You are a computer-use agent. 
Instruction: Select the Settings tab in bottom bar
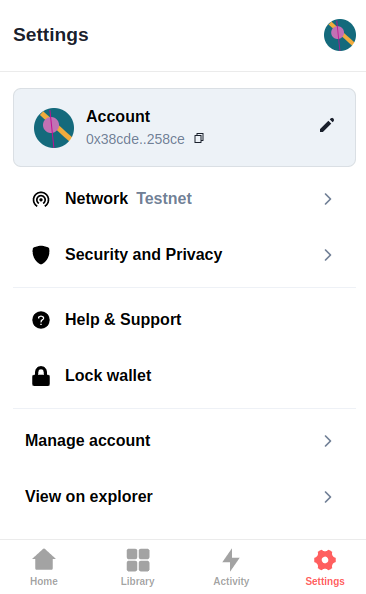pyautogui.click(x=325, y=567)
